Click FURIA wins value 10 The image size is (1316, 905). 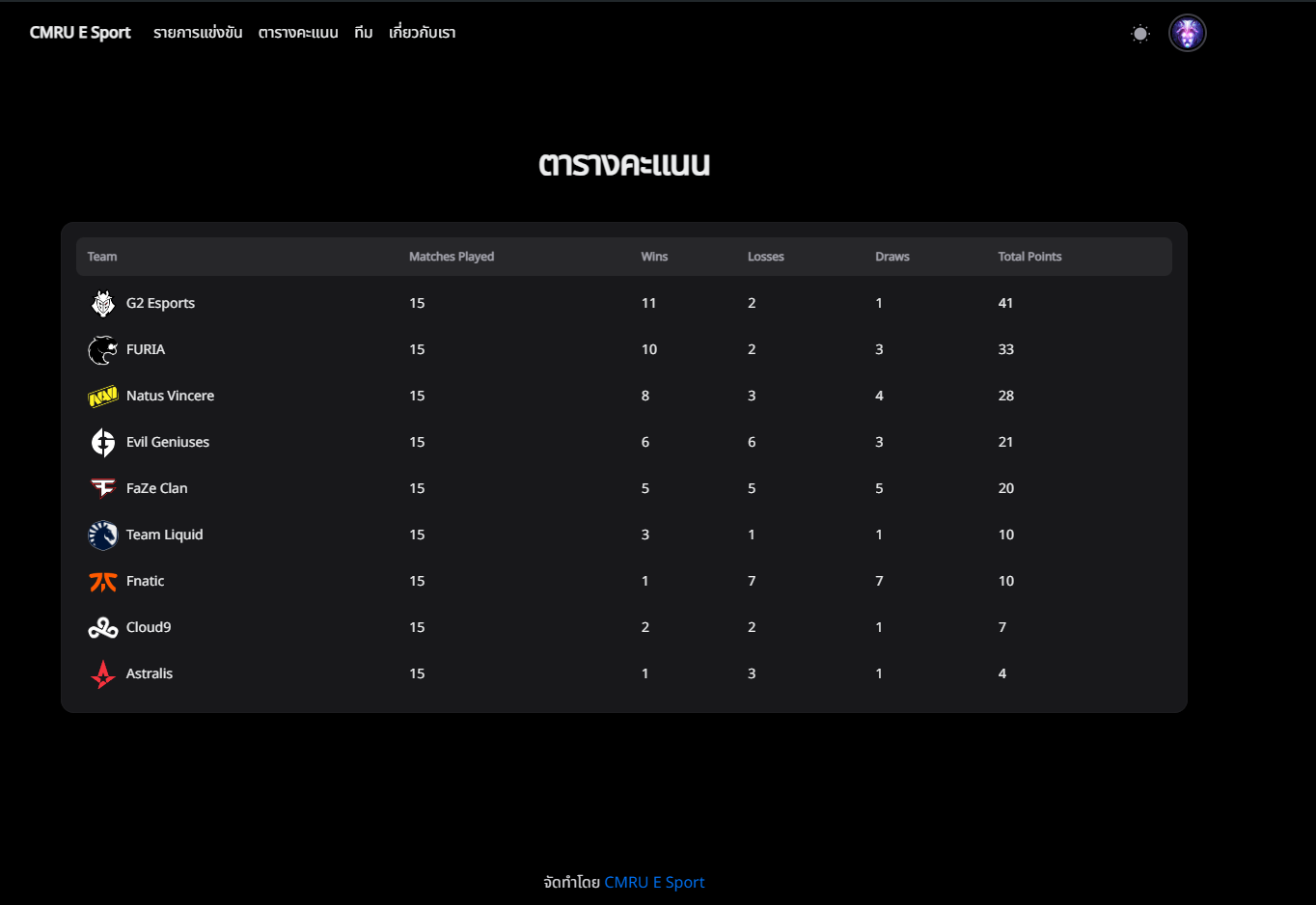point(649,349)
